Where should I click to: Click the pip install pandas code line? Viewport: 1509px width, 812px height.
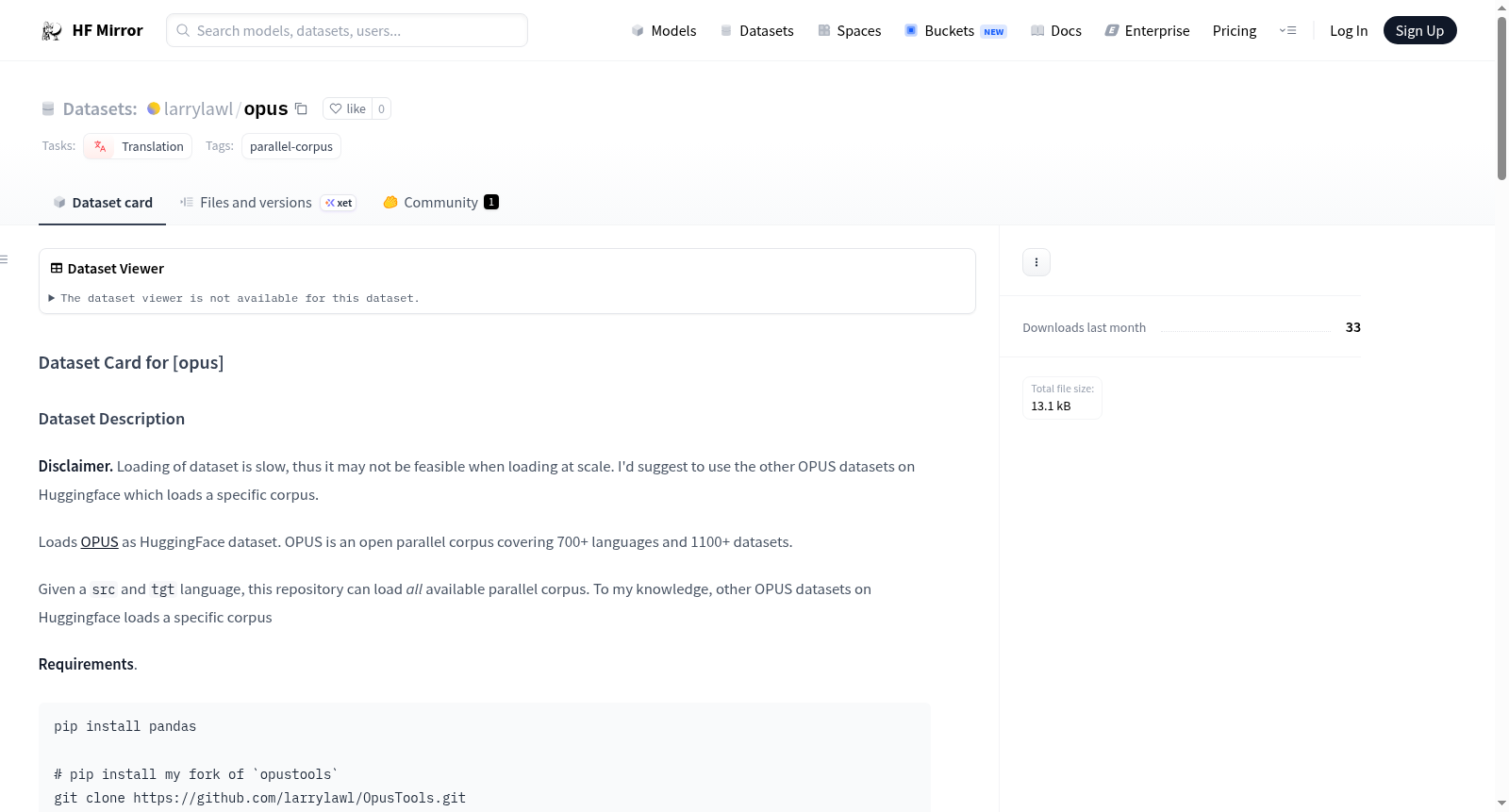(x=125, y=727)
